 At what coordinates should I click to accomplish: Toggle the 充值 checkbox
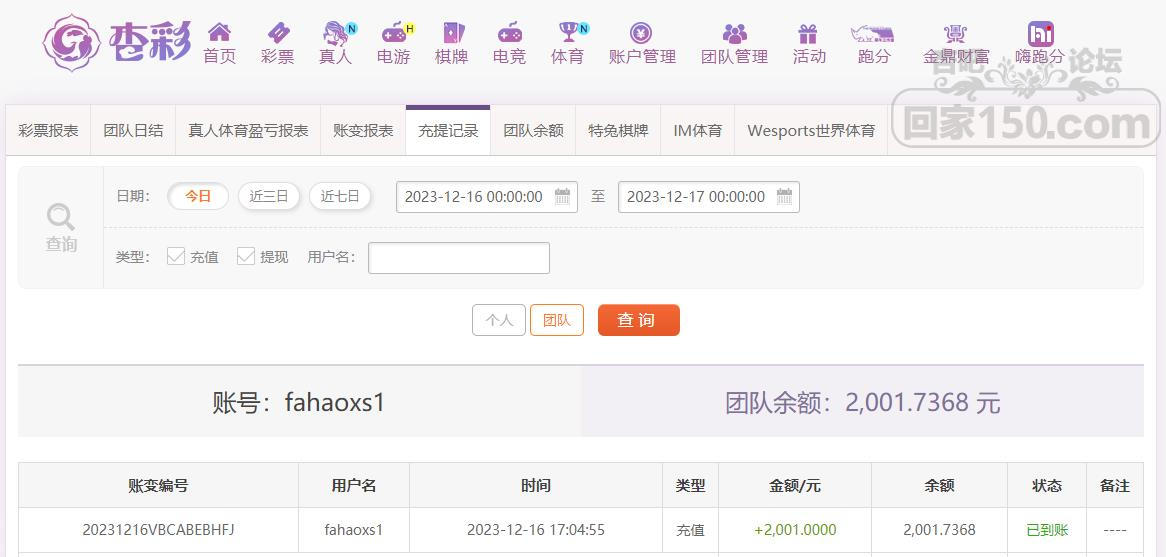(x=176, y=257)
